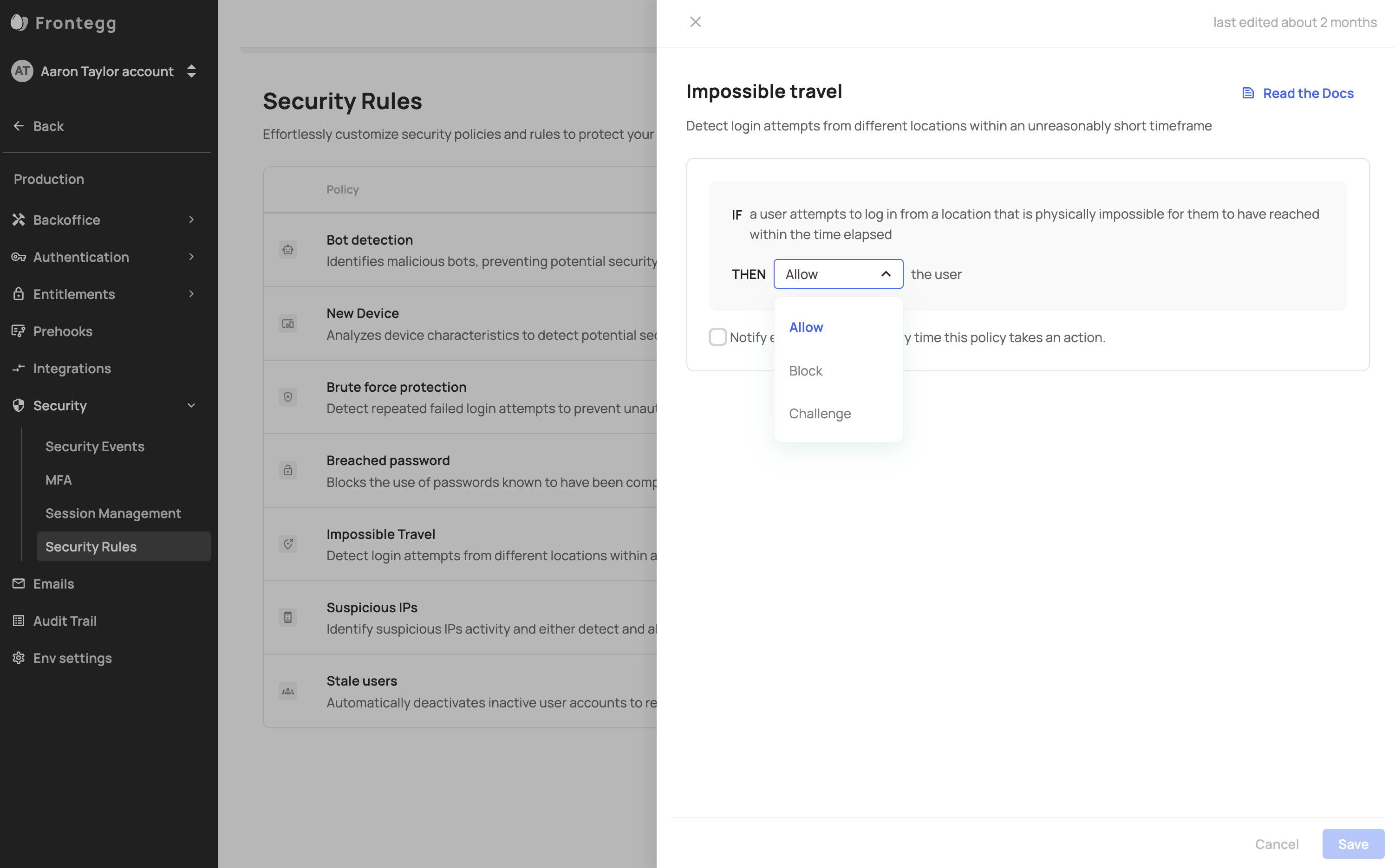This screenshot has width=1395, height=868.
Task: Click the Integrations sidebar icon
Action: (19, 369)
